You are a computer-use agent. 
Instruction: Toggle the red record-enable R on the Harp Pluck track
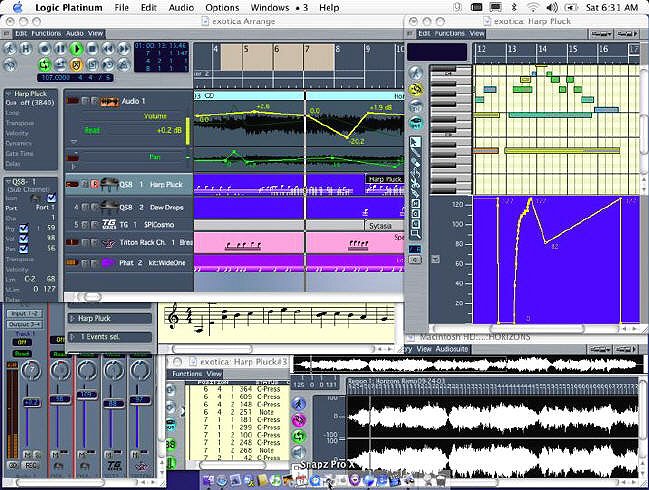click(94, 184)
